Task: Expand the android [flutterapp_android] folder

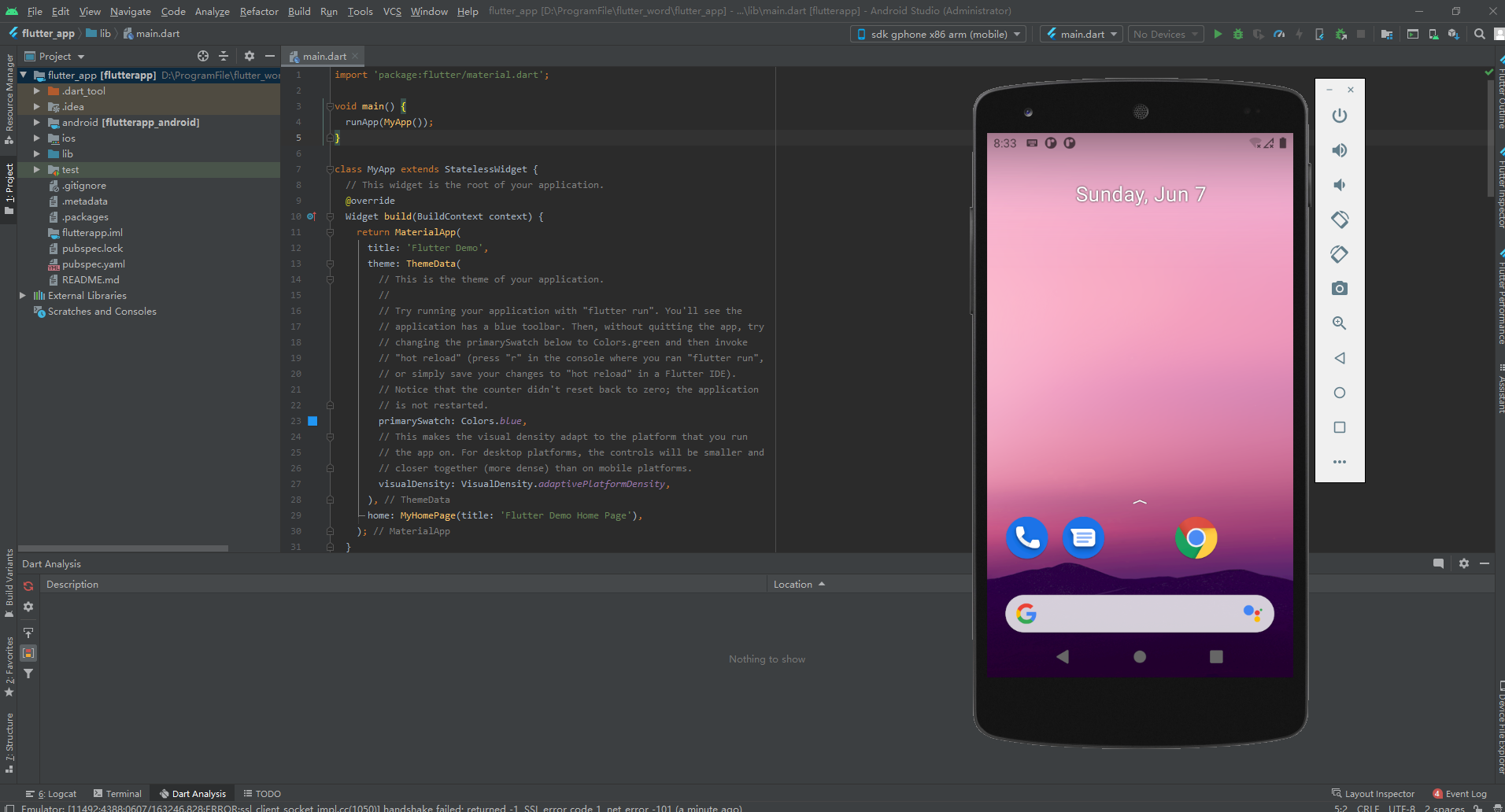Action: click(36, 122)
